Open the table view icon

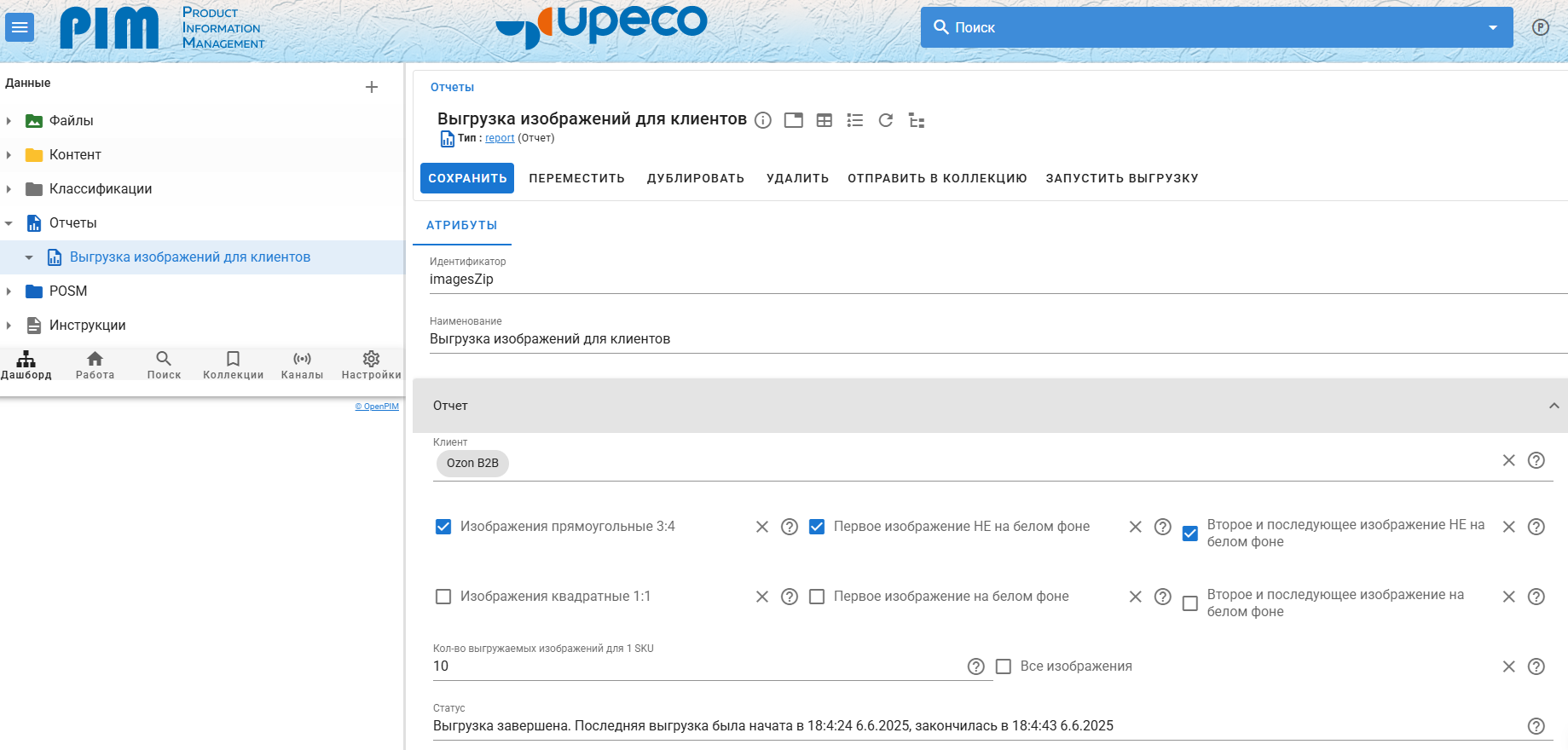825,120
